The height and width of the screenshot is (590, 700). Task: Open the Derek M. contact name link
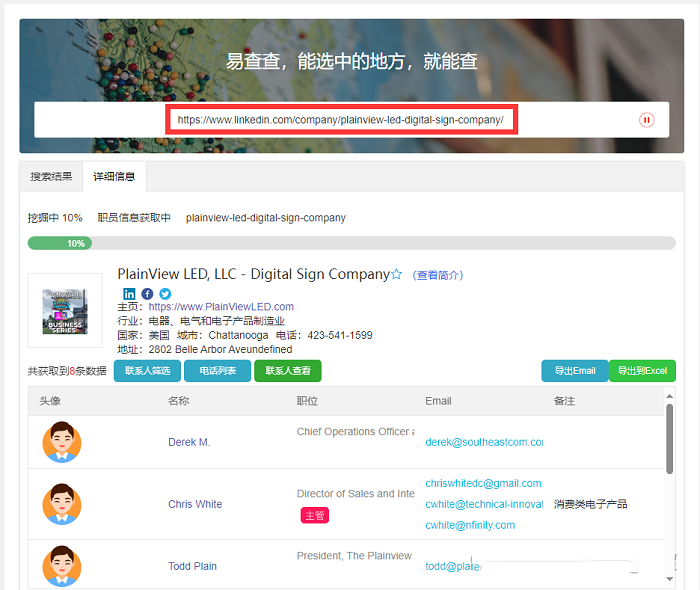tap(189, 442)
